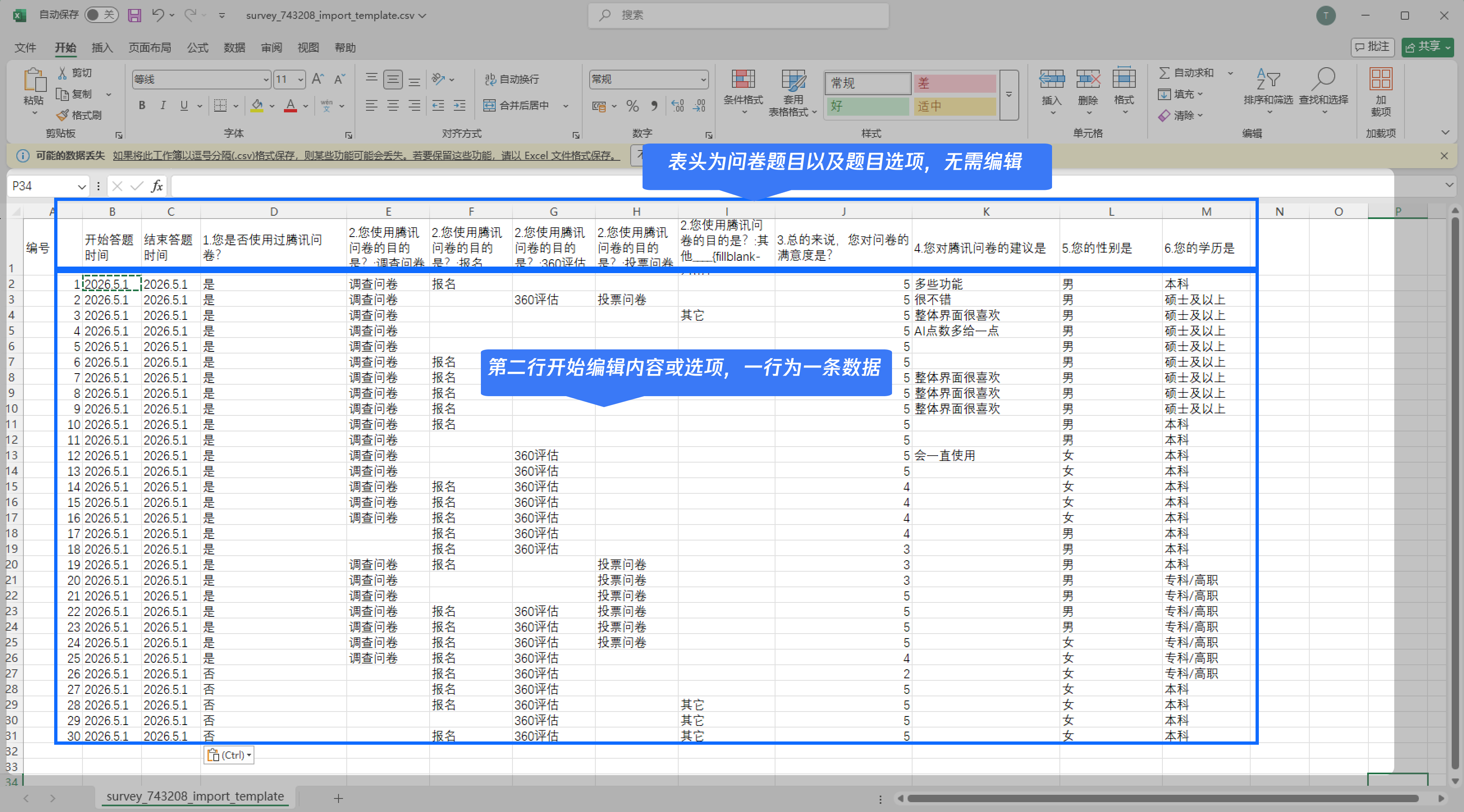Click the Merge and Center icon

coord(490,106)
